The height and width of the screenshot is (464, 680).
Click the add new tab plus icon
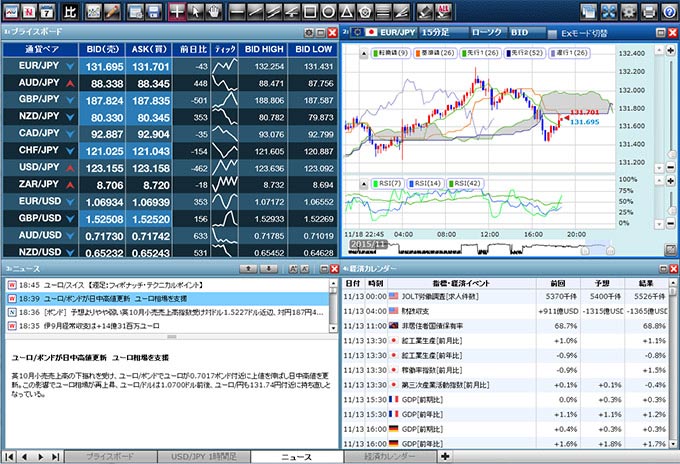(444, 456)
